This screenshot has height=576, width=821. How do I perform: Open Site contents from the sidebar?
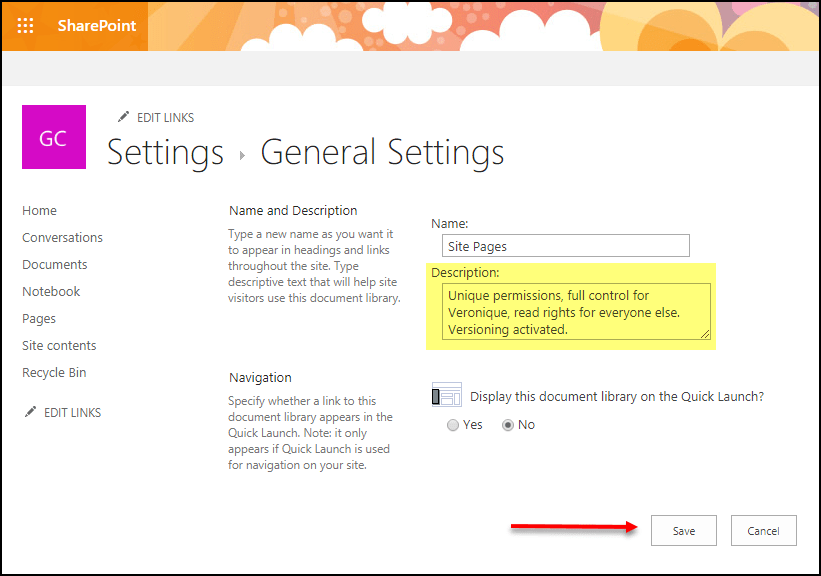(x=59, y=346)
